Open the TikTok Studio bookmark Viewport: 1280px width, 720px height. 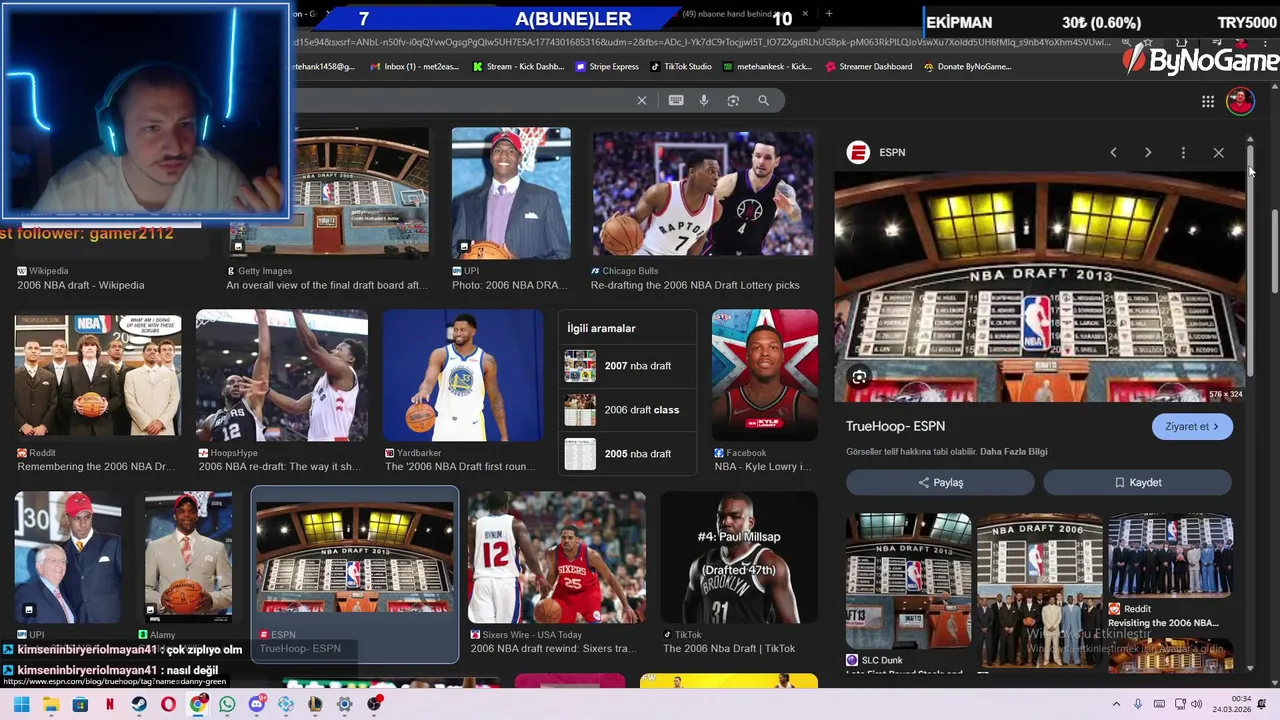680,67
